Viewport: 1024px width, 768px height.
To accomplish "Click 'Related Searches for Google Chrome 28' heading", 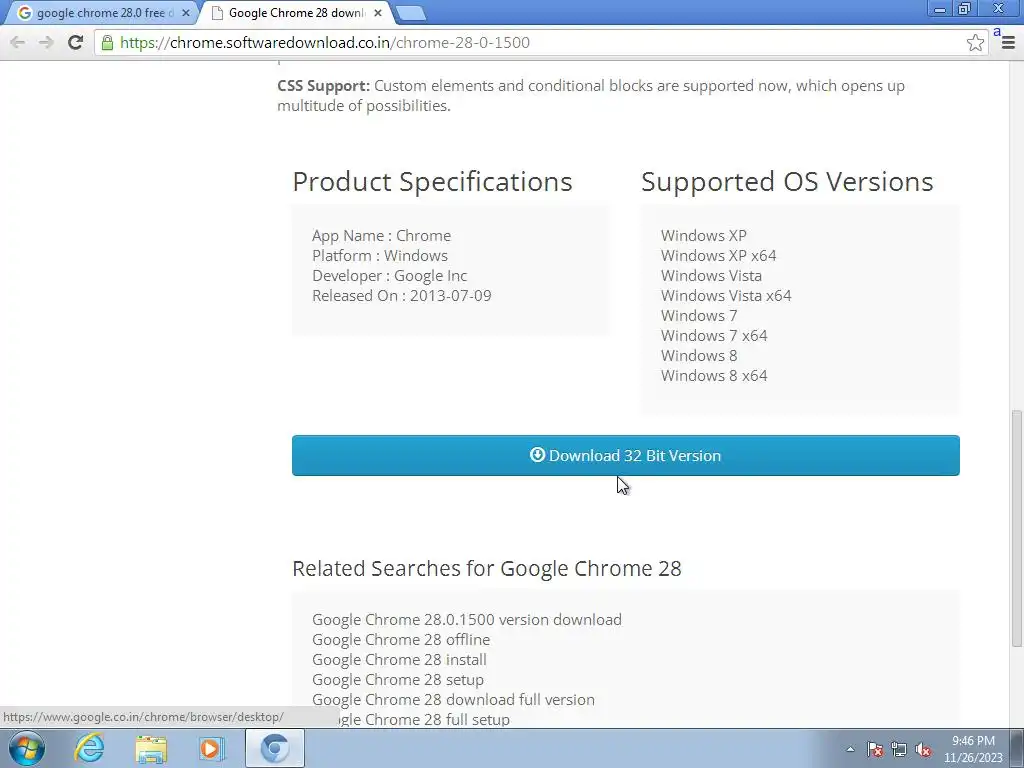I will click(487, 568).
